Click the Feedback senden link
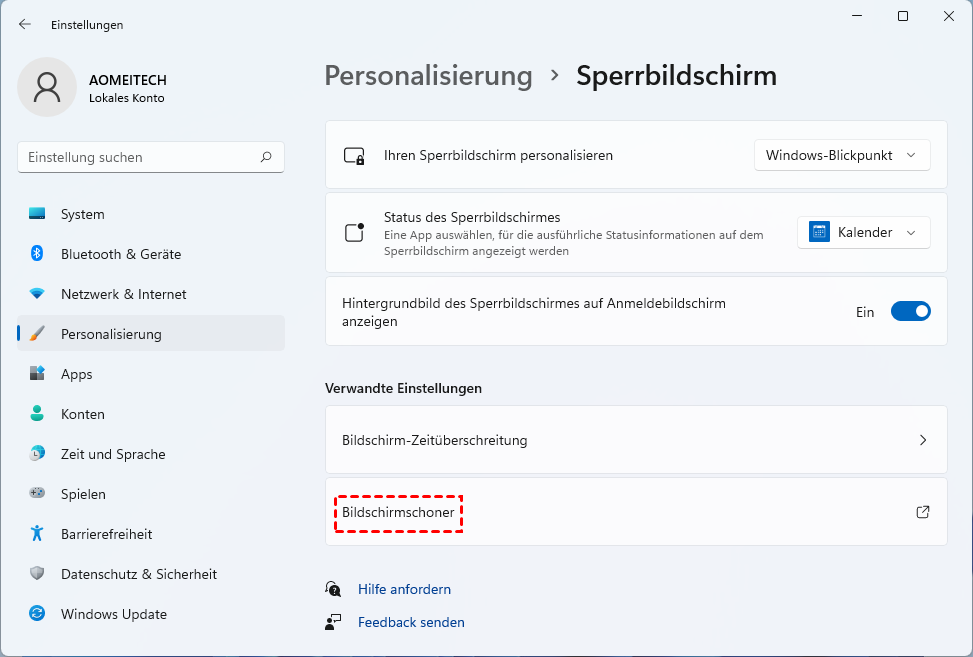 (x=411, y=622)
